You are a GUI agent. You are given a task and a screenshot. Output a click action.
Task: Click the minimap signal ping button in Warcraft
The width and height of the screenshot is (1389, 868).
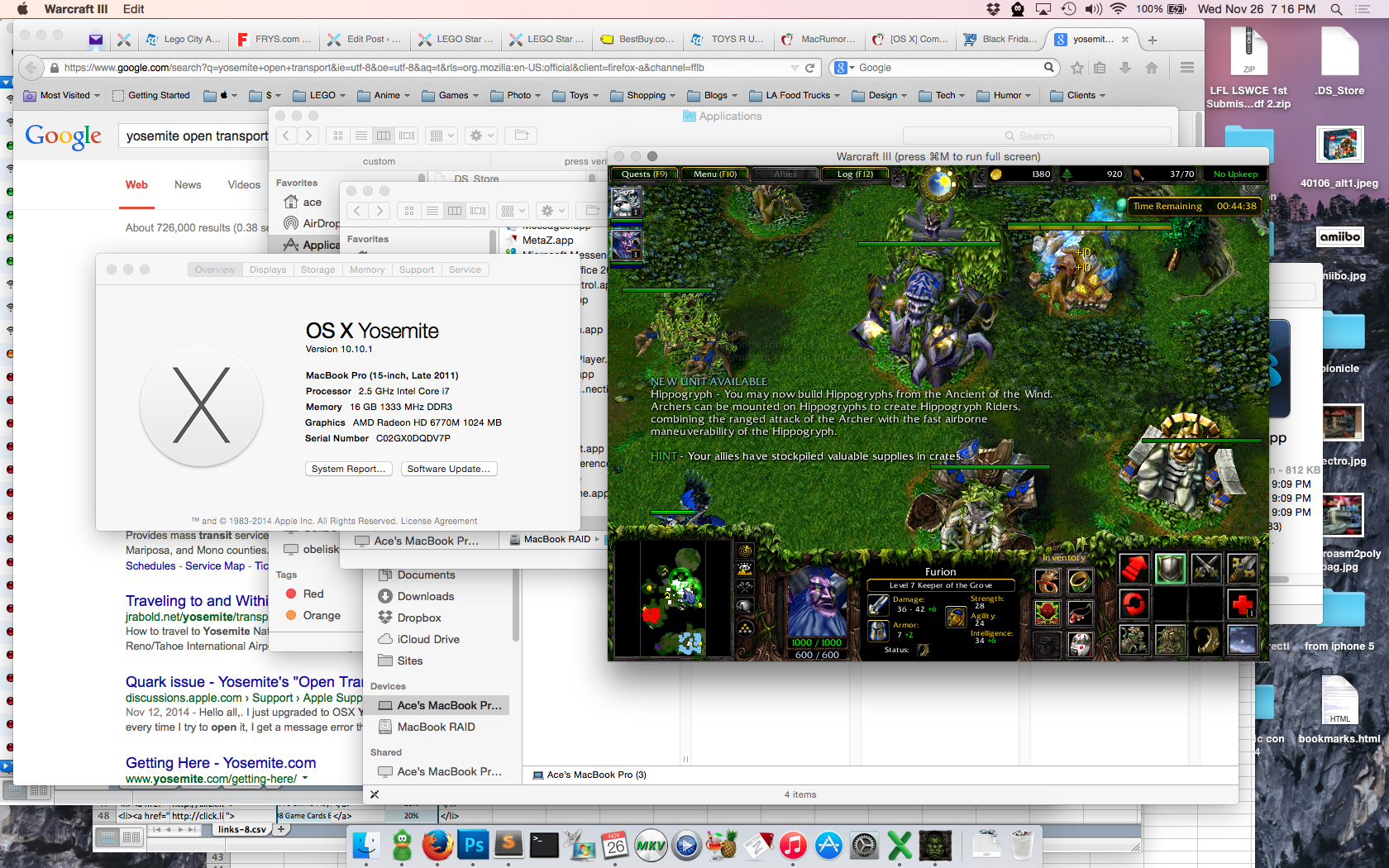coord(746,551)
